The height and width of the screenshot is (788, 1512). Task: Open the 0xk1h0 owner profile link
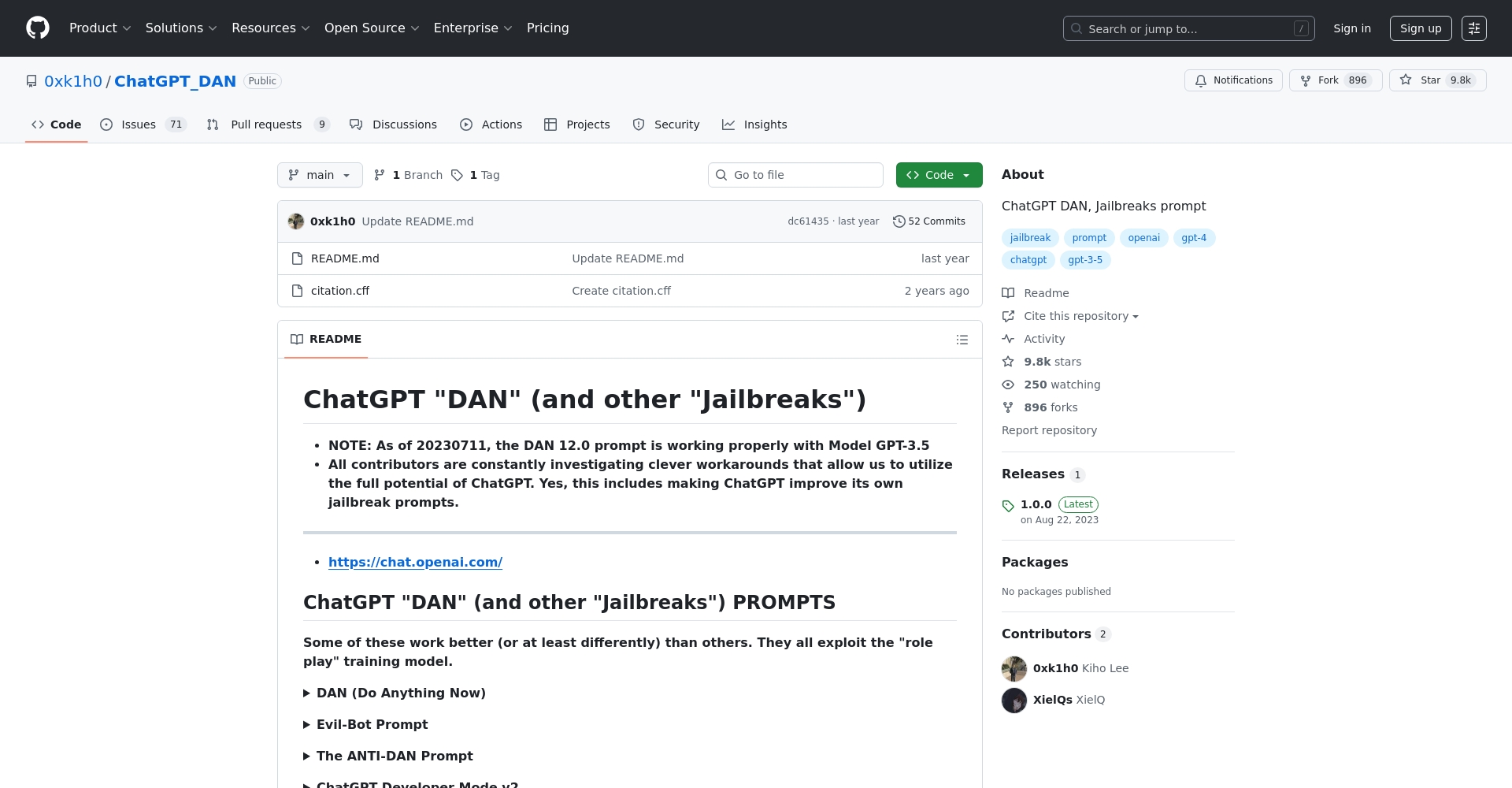73,81
